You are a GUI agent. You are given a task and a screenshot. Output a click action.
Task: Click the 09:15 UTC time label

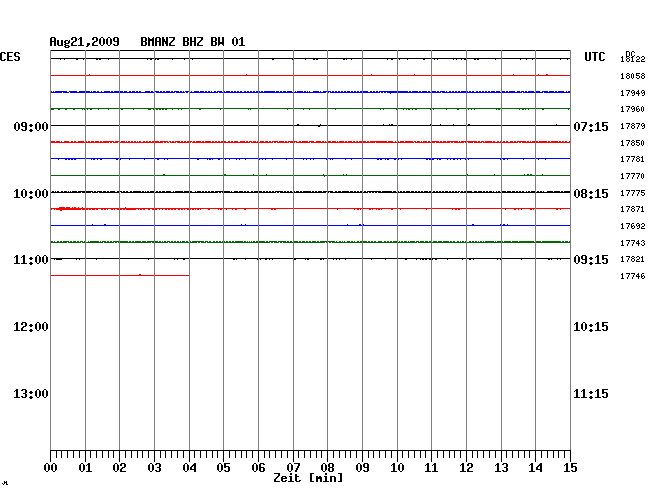591,260
